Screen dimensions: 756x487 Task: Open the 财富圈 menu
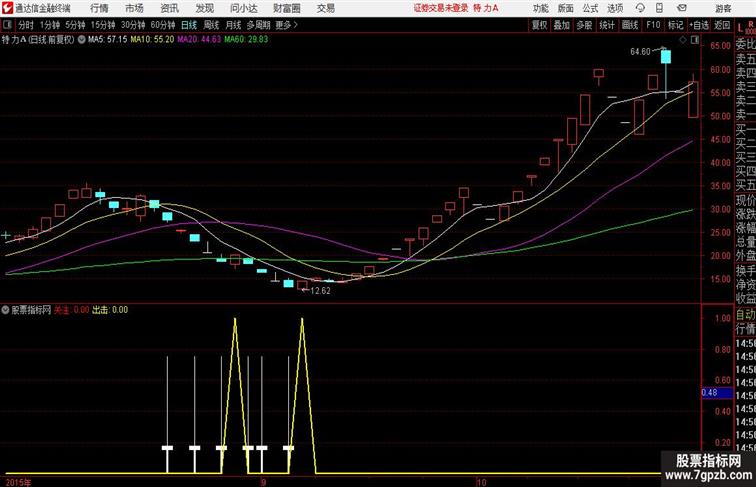pyautogui.click(x=287, y=8)
